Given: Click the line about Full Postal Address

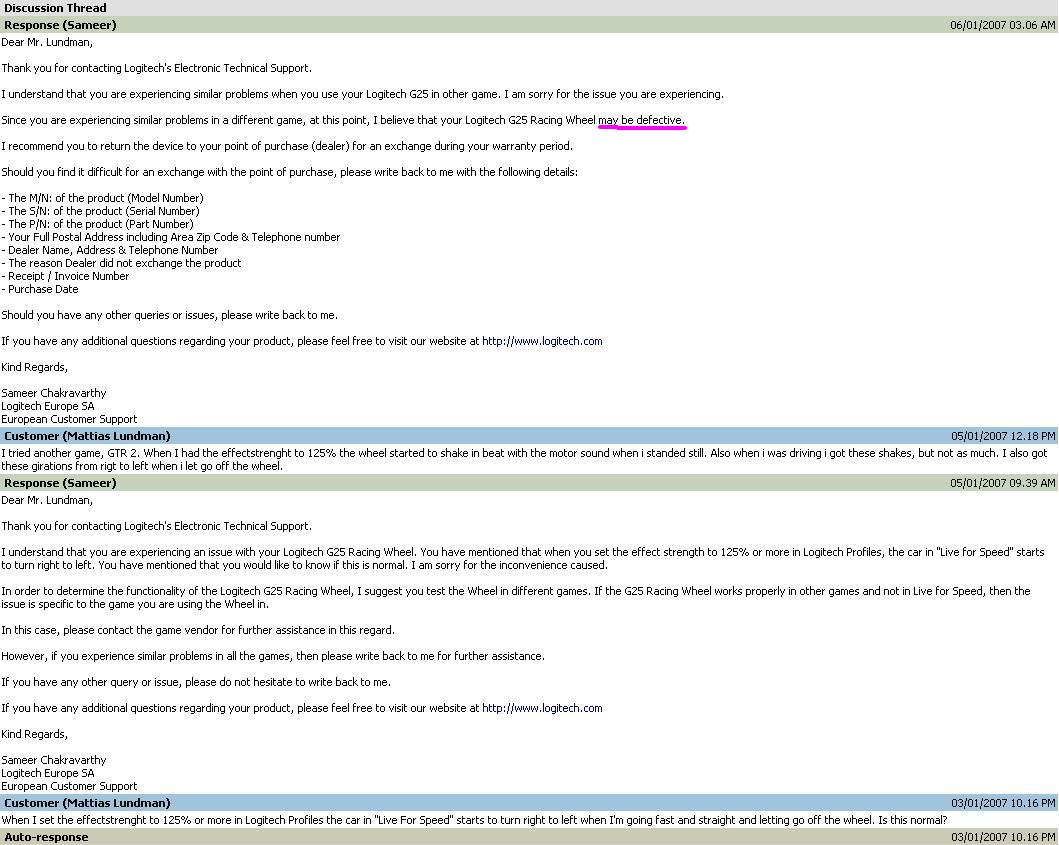Looking at the screenshot, I should (x=171, y=237).
